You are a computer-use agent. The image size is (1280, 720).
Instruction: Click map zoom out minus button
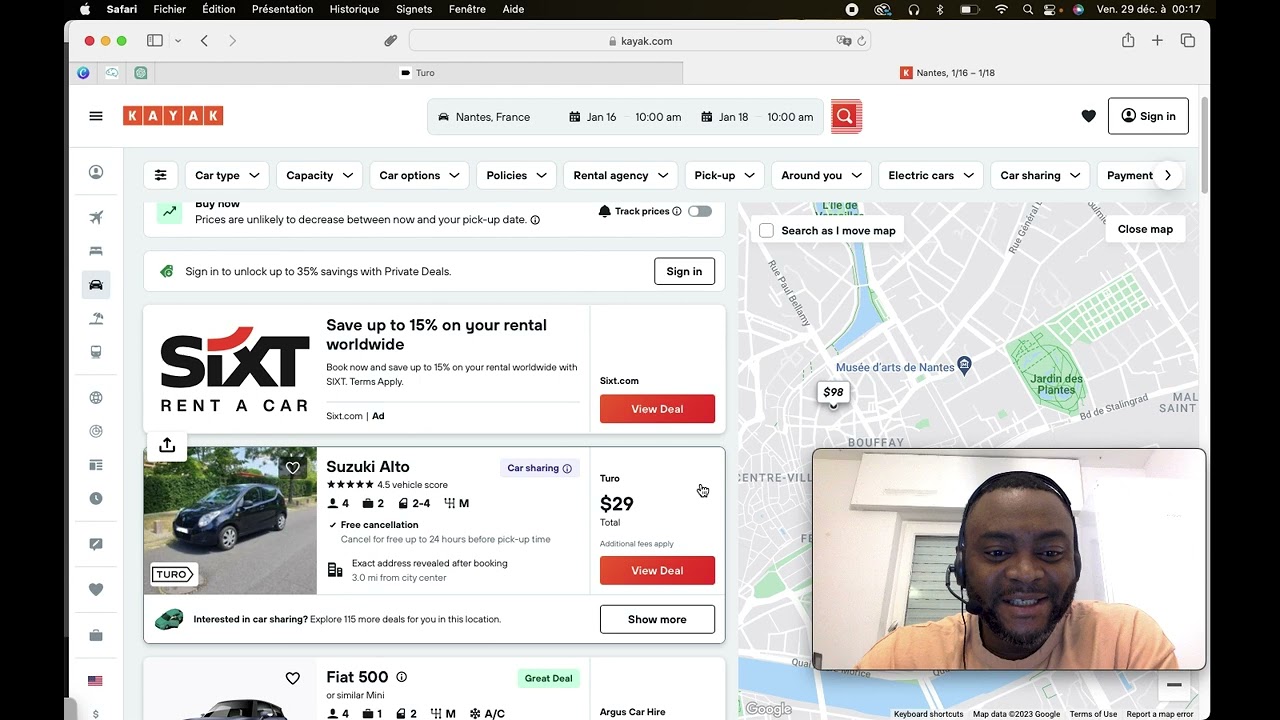pos(1174,685)
